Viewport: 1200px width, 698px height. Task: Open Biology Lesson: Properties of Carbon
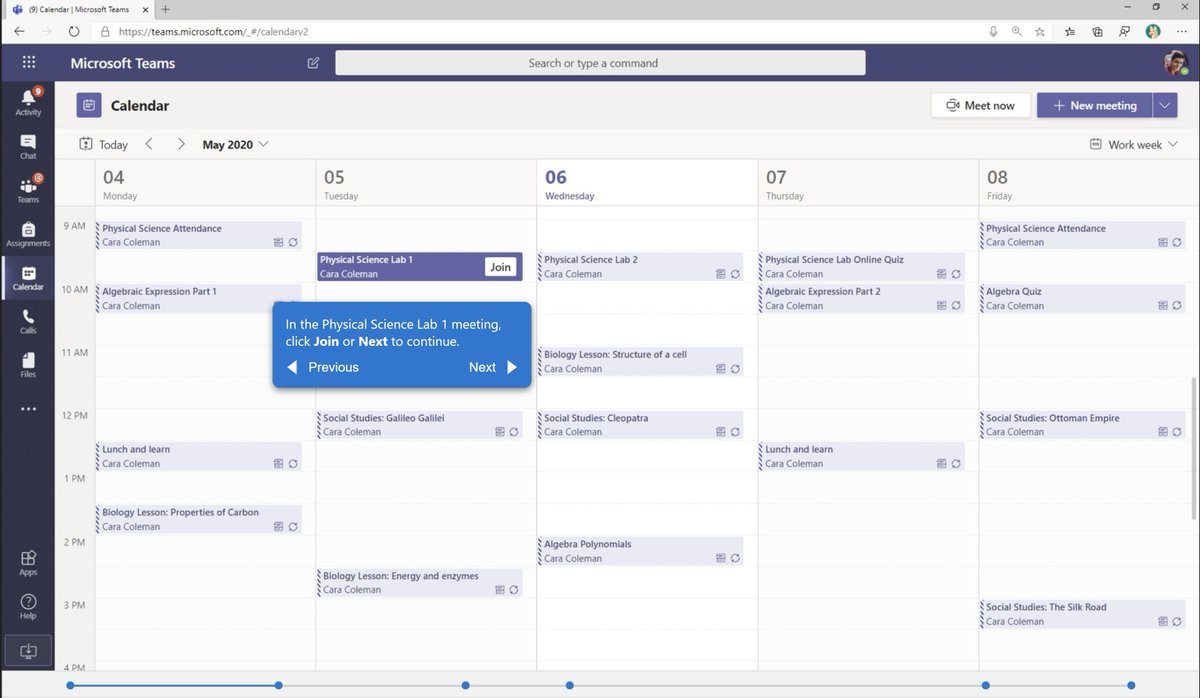(x=198, y=519)
